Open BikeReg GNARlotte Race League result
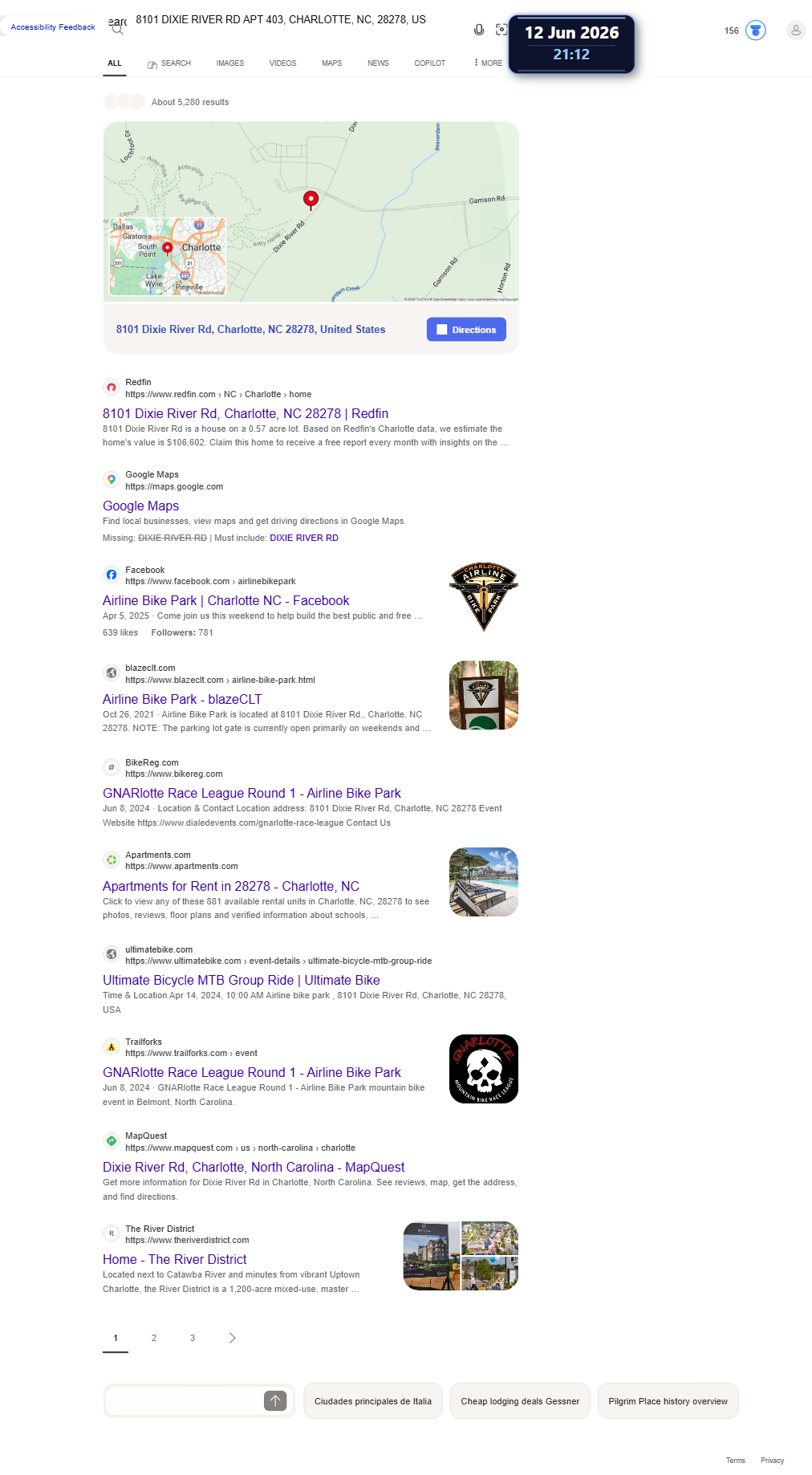 point(252,793)
